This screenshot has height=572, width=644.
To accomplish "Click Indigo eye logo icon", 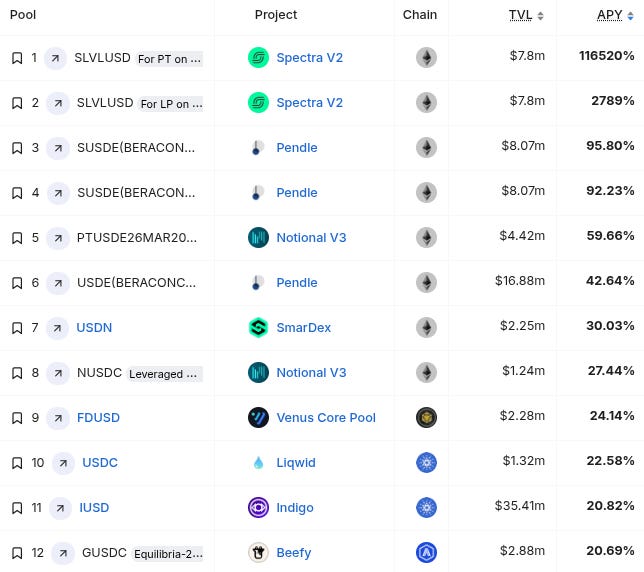I will click(x=258, y=508).
